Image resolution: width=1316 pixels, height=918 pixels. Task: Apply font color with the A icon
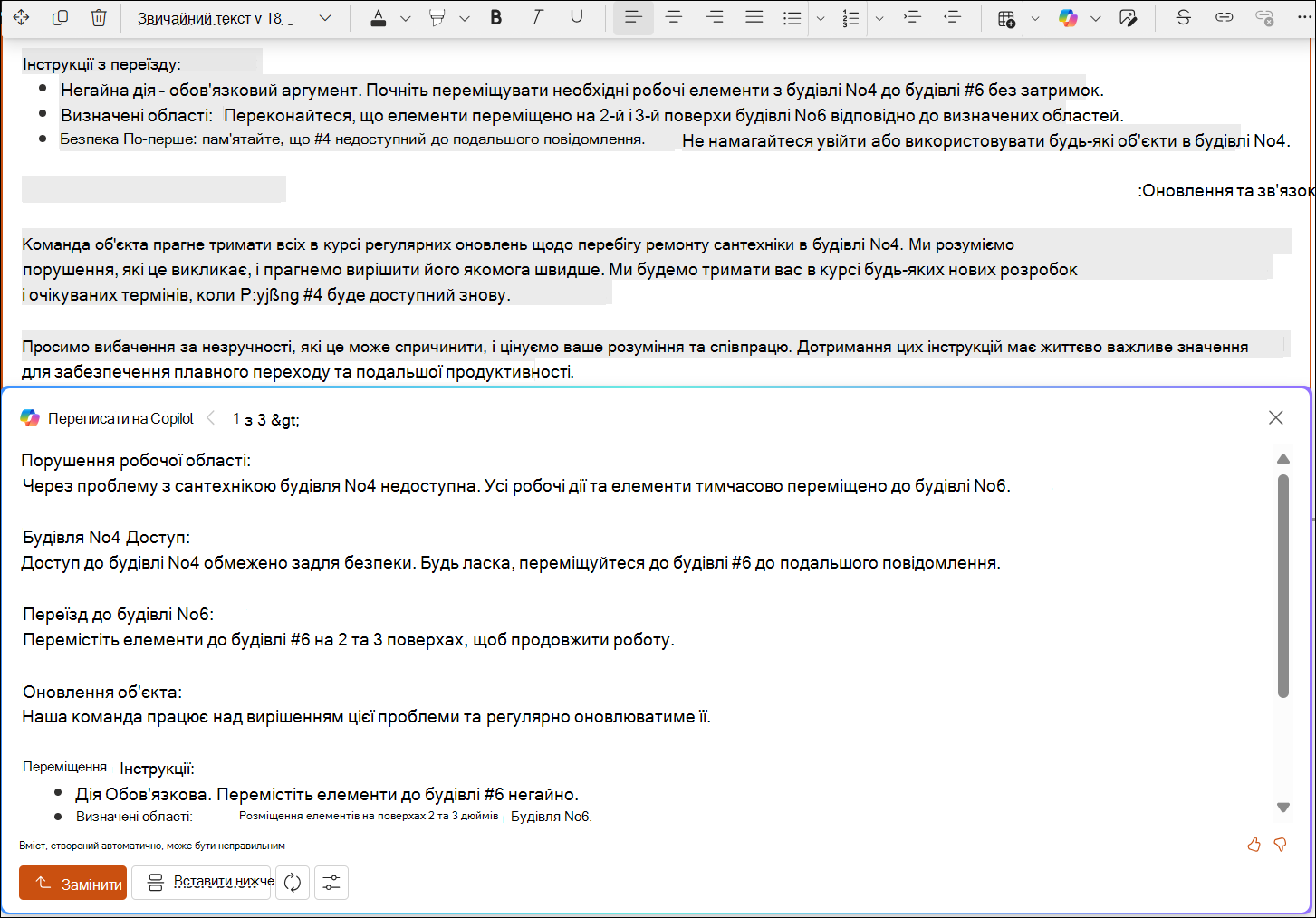pos(379,18)
